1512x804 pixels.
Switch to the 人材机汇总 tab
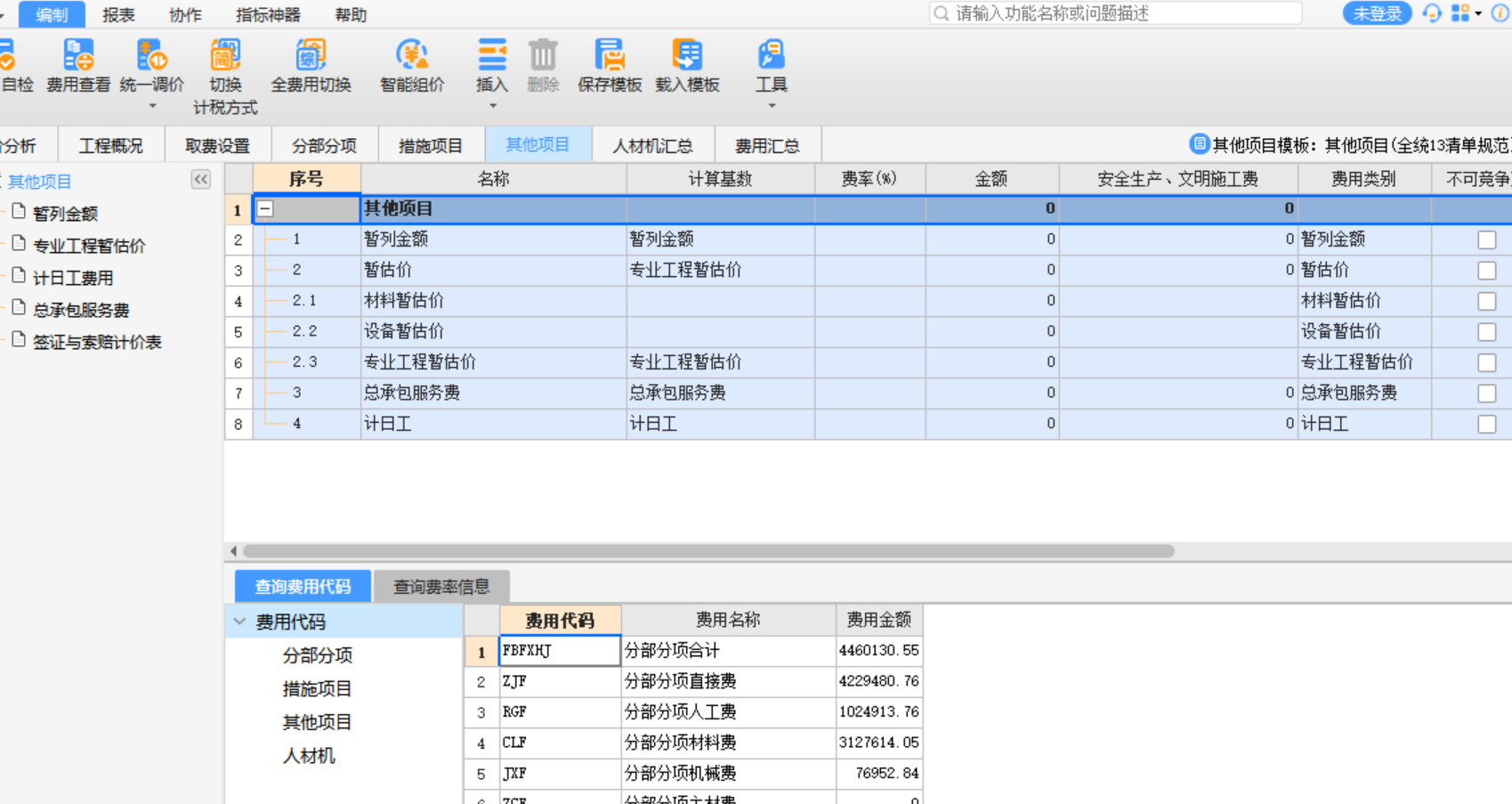pos(652,145)
